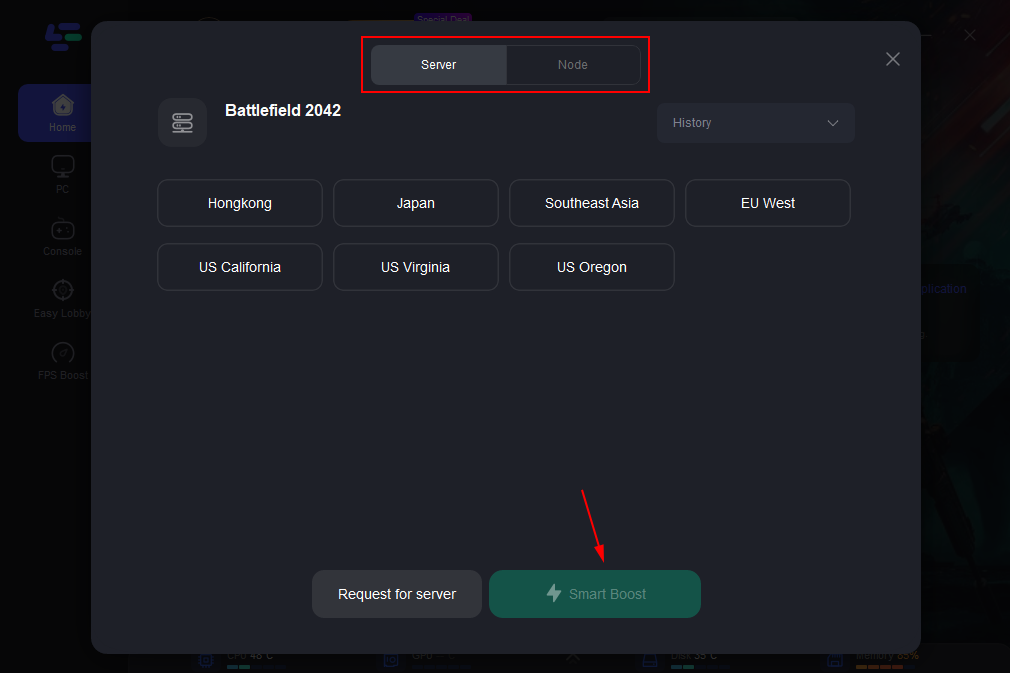Switch to the Server tab
The image size is (1010, 673).
coord(439,65)
